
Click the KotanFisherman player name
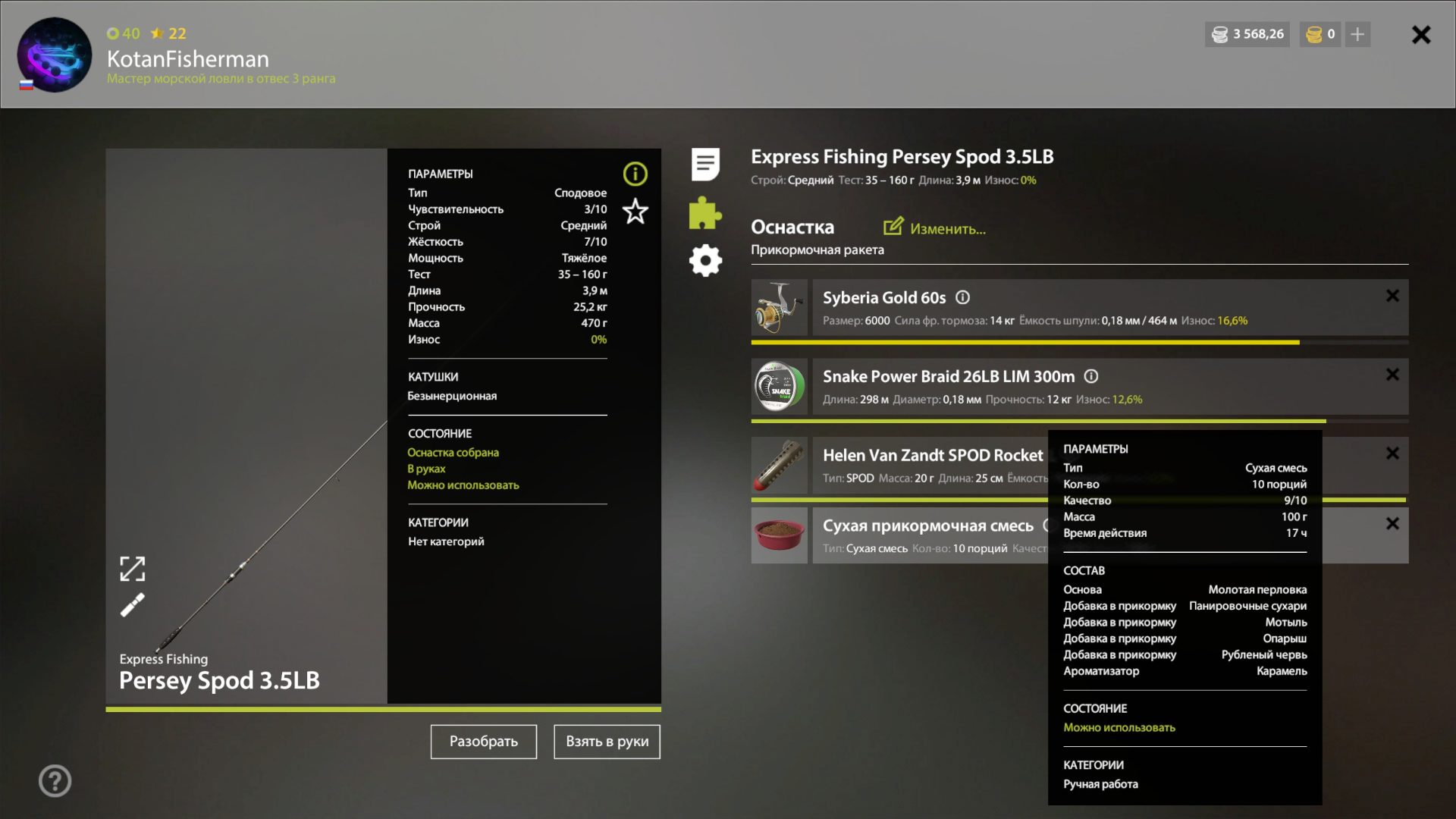(188, 58)
